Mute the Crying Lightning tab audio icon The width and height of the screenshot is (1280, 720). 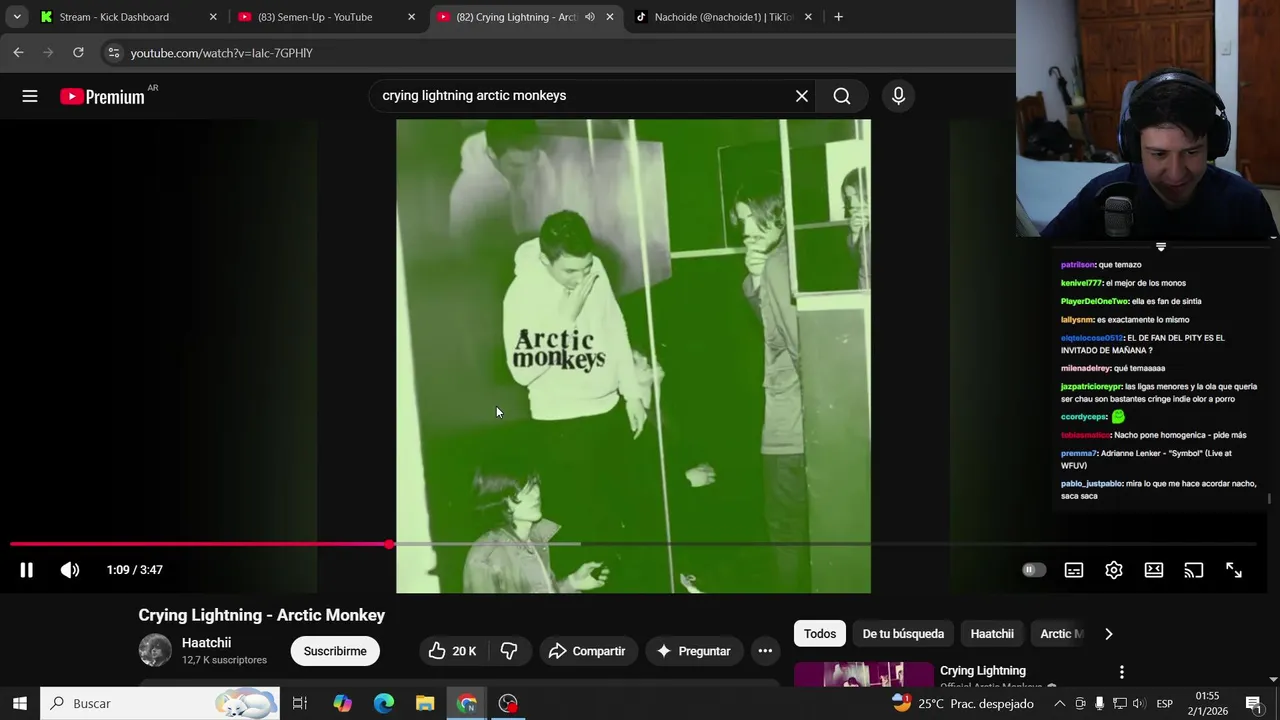[589, 17]
